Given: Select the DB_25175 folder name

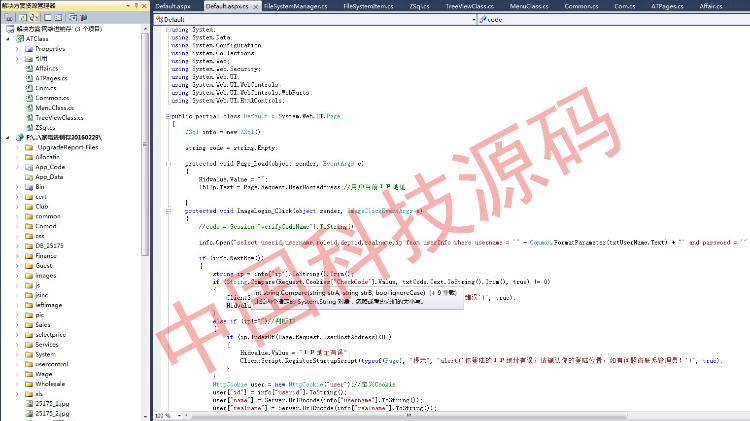Looking at the screenshot, I should [x=49, y=246].
